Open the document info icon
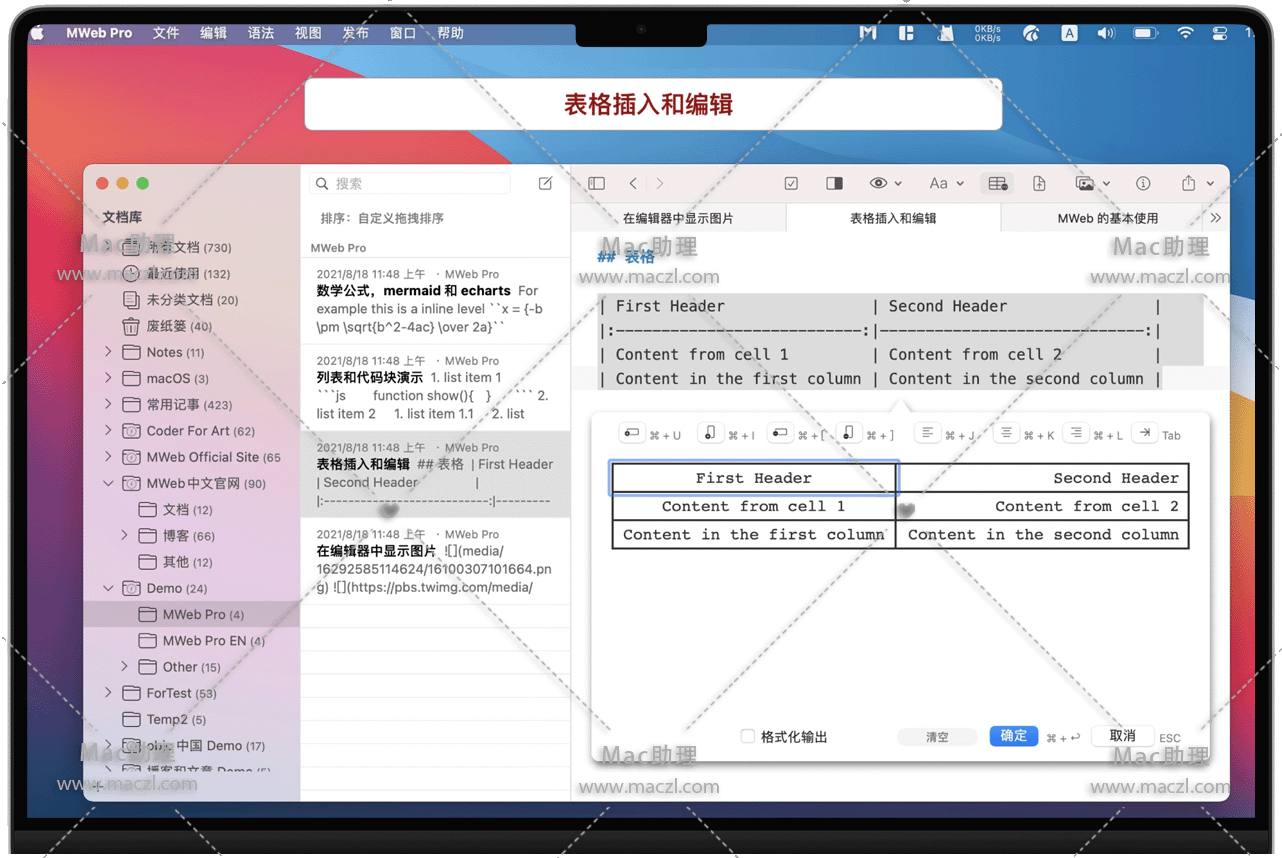 (x=1143, y=184)
